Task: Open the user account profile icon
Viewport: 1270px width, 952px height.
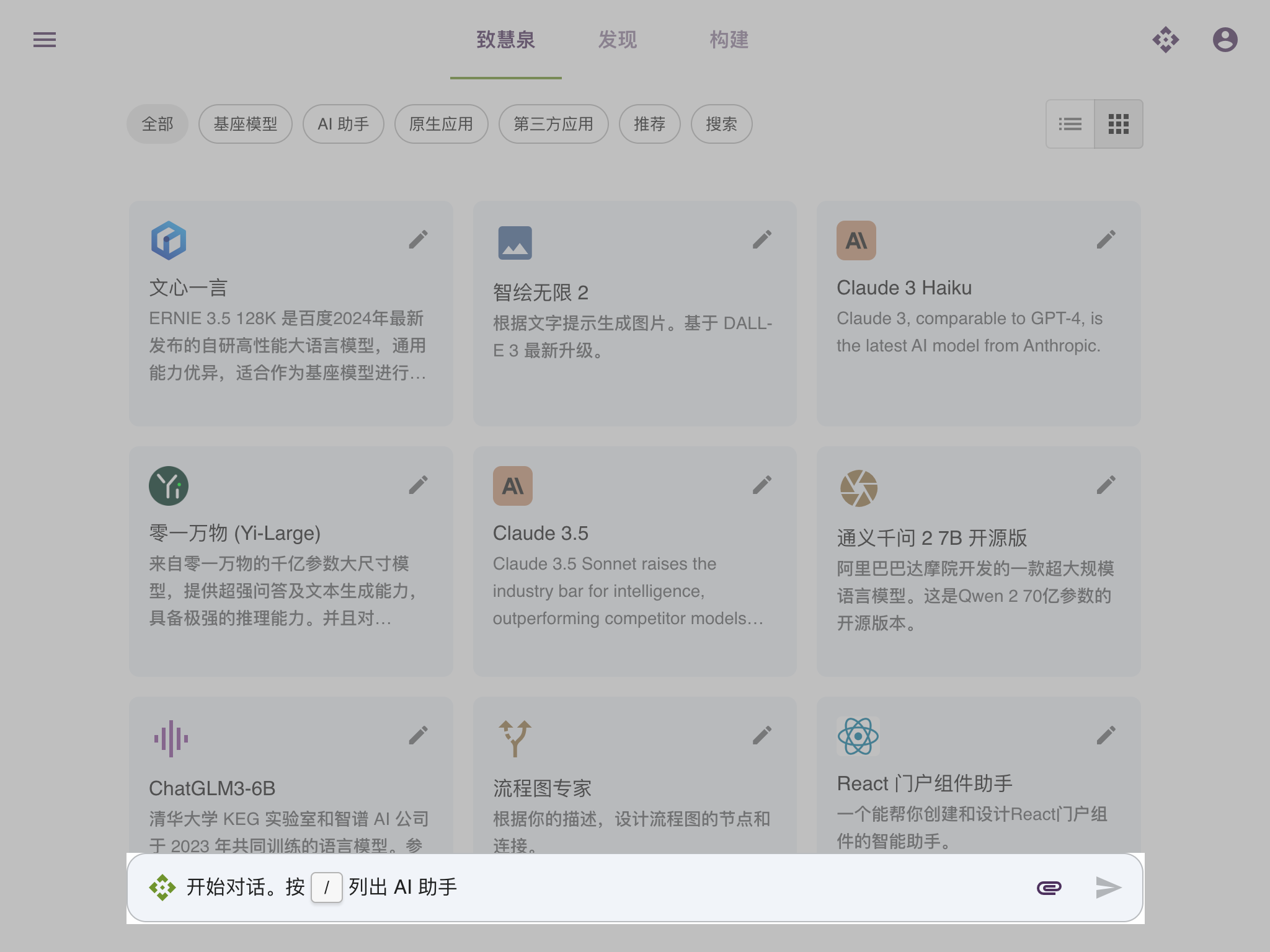Action: tap(1225, 40)
